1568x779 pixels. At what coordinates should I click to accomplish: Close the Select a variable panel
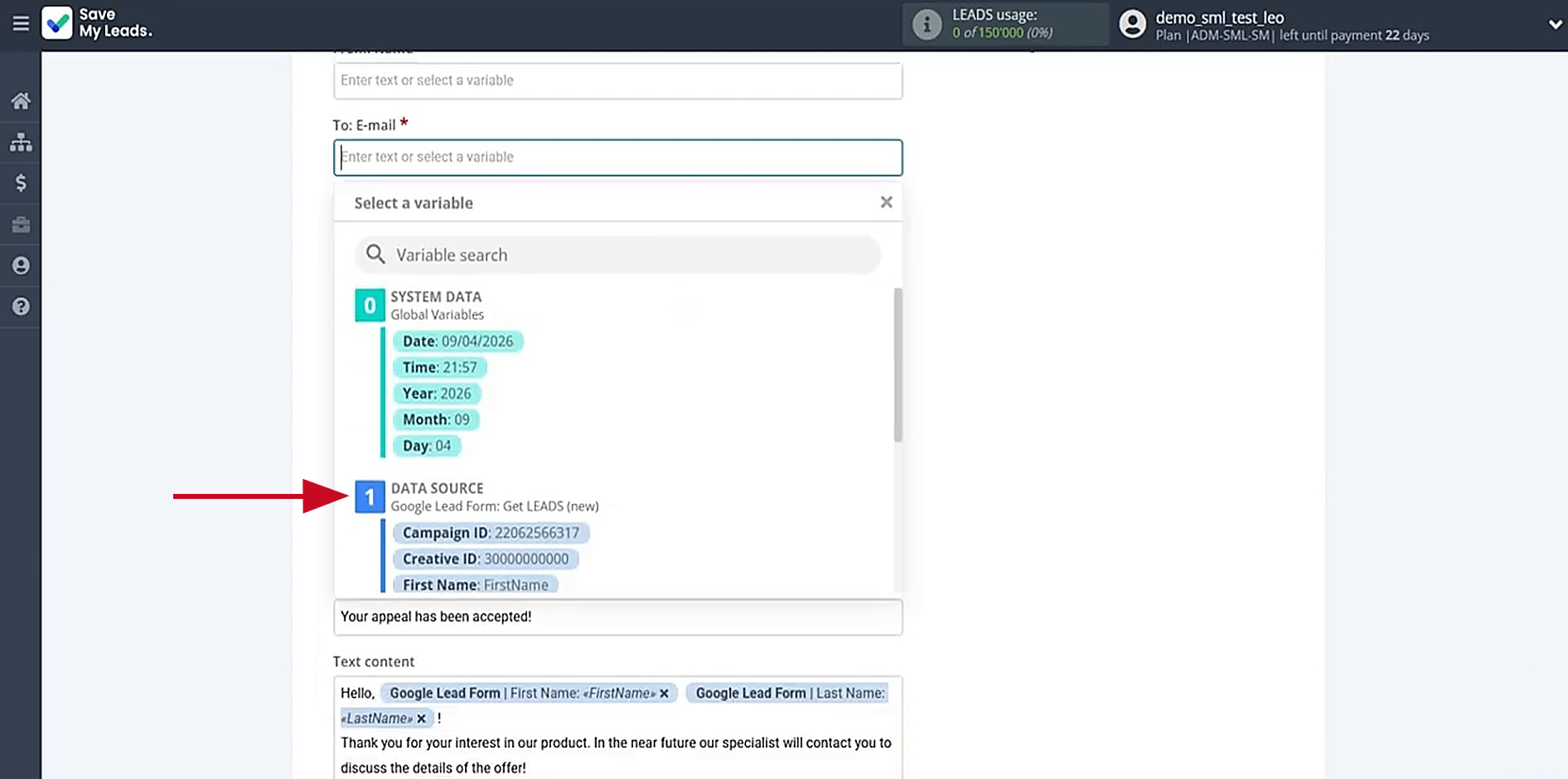coord(886,202)
